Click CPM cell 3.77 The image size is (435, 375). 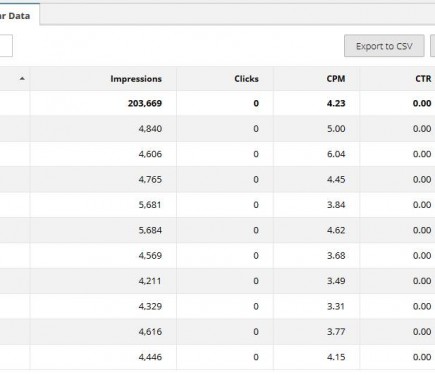[x=336, y=332]
